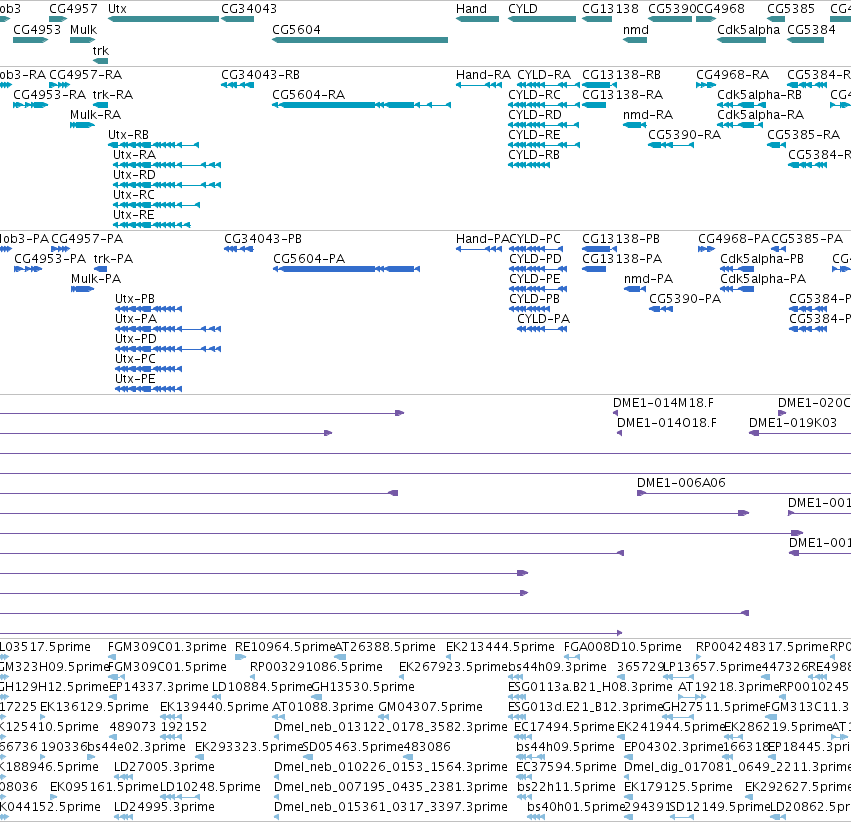Select the DME1-019K03 BAC label
Screen dimensions: 851x822
pos(792,423)
